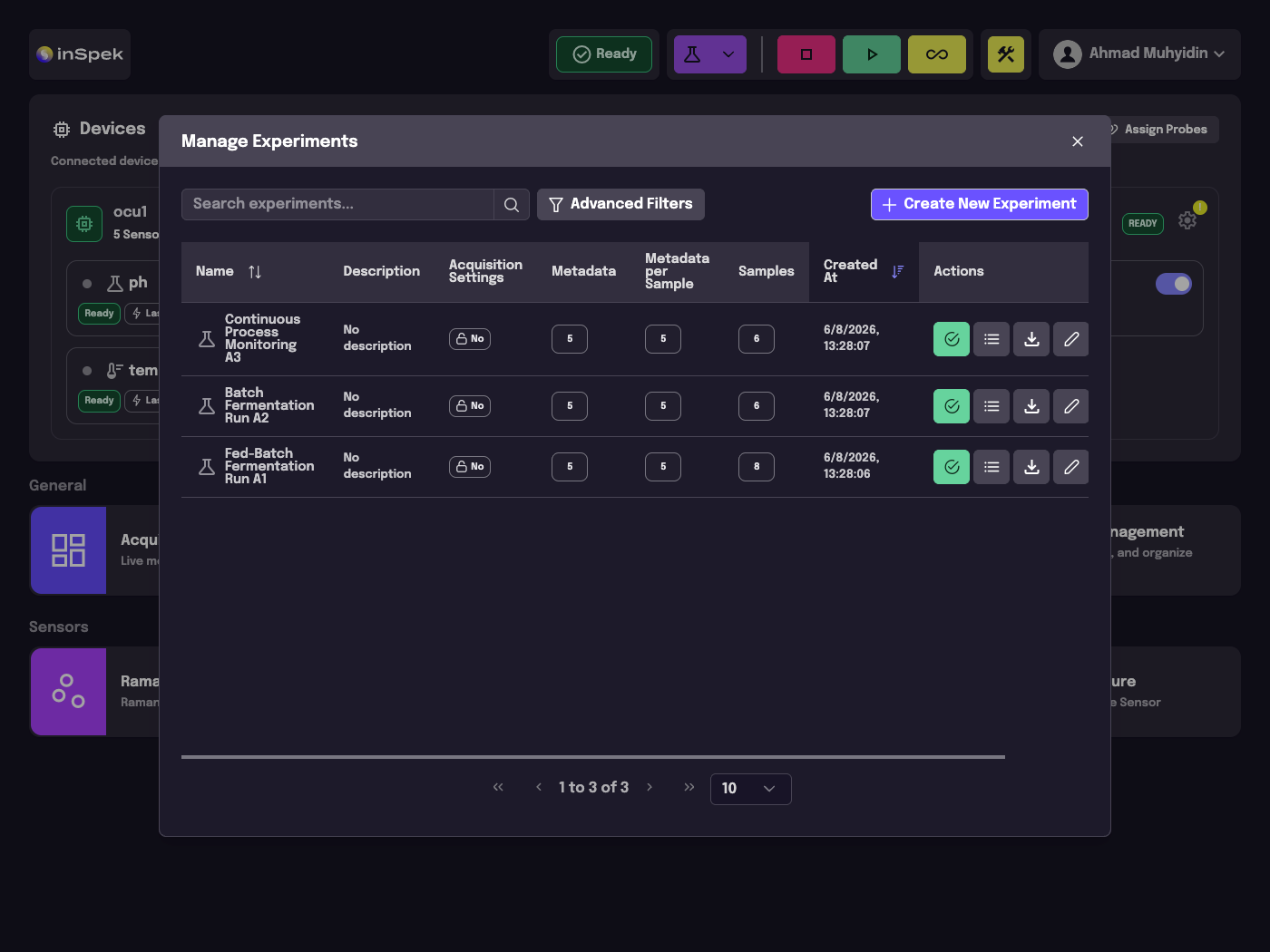Image resolution: width=1270 pixels, height=952 pixels.
Task: Edit the Batch Fermentation Run A2 experiment
Action: (x=1071, y=406)
